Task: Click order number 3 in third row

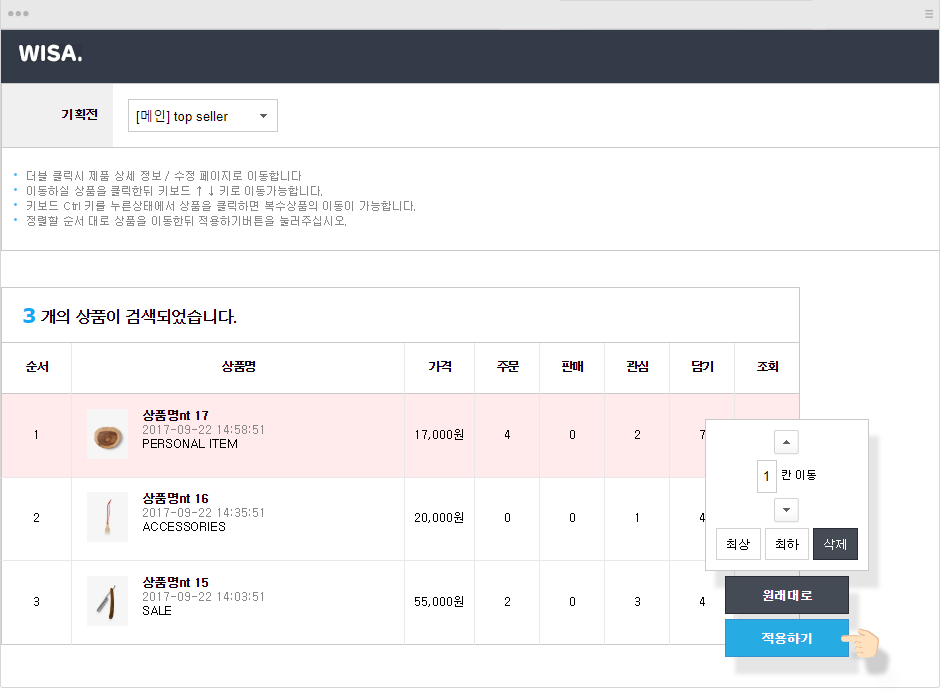Action: pos(37,601)
